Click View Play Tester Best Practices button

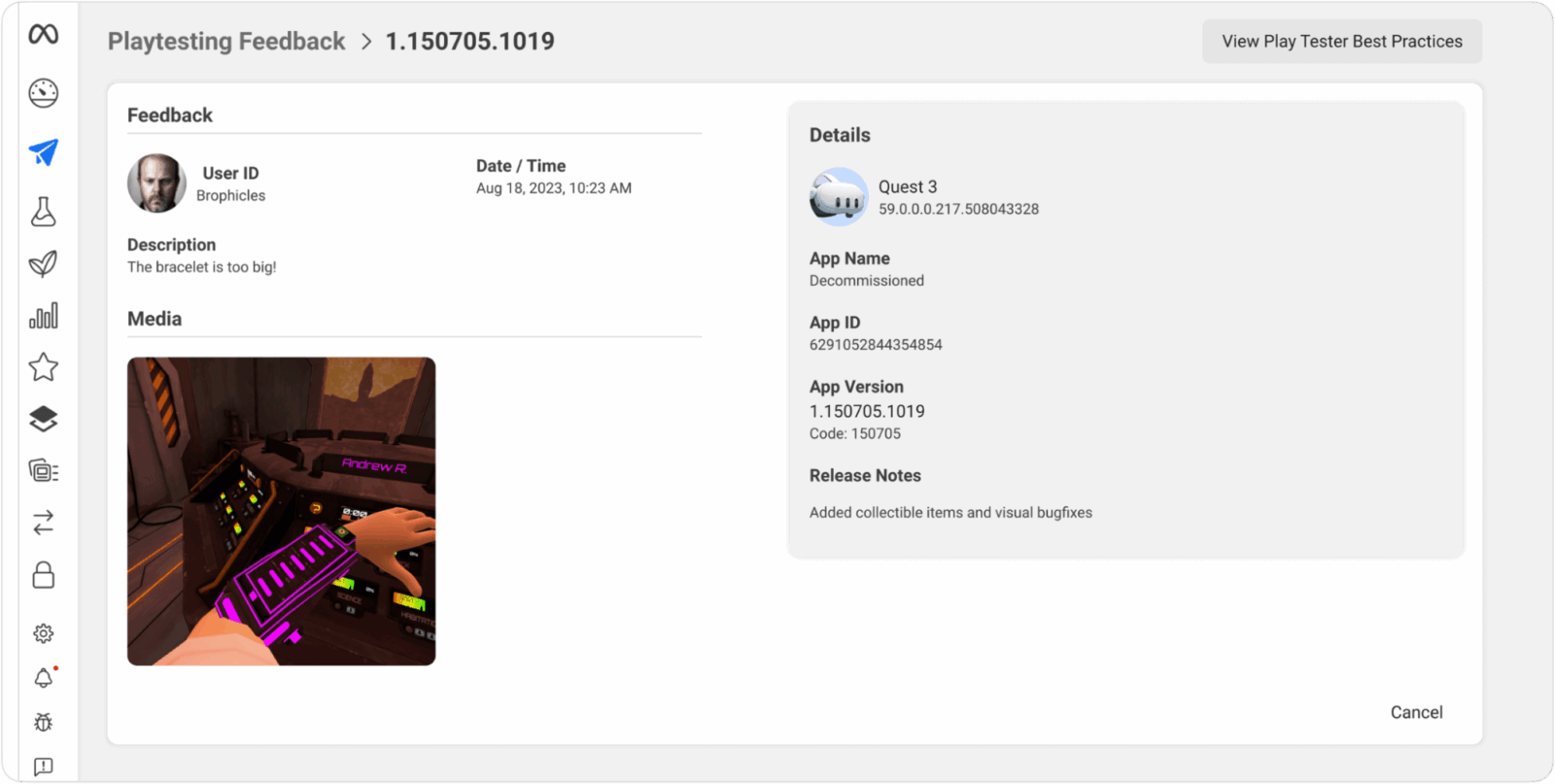(x=1341, y=42)
